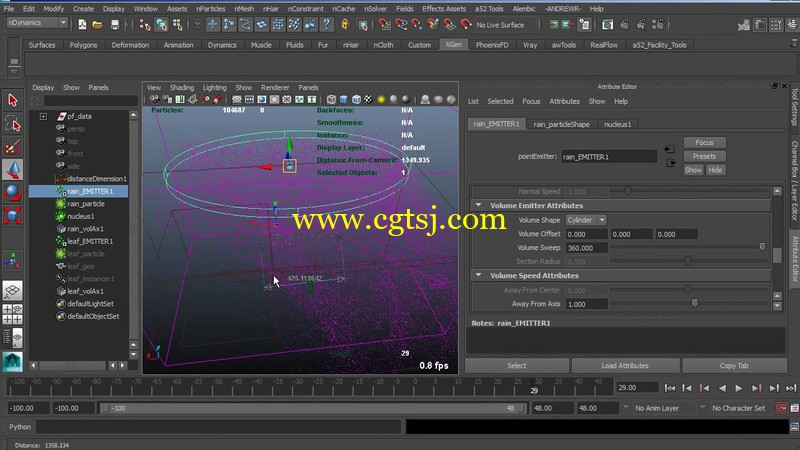800x450 pixels.
Task: Pick the Move tool cone icon
Action: [13, 169]
